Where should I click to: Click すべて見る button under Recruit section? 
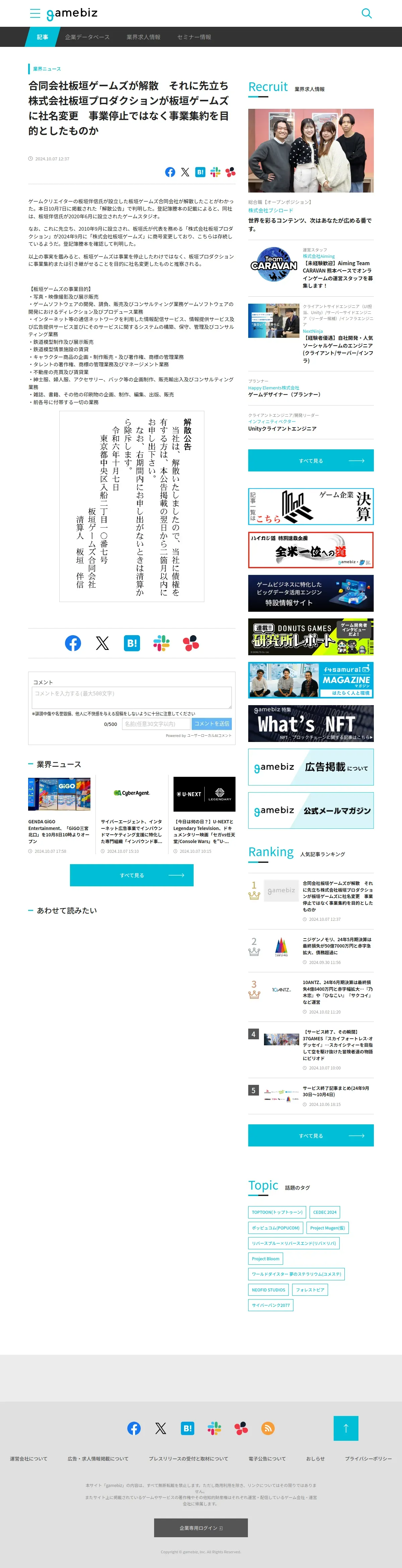311,461
